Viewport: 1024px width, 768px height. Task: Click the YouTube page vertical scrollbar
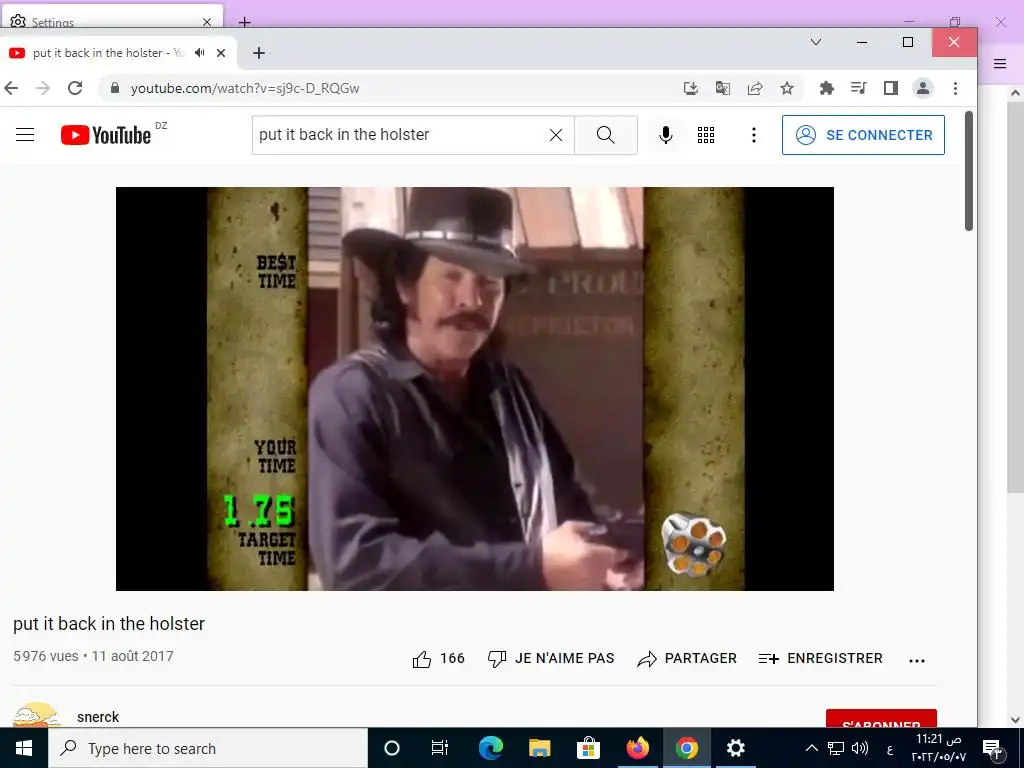click(969, 171)
